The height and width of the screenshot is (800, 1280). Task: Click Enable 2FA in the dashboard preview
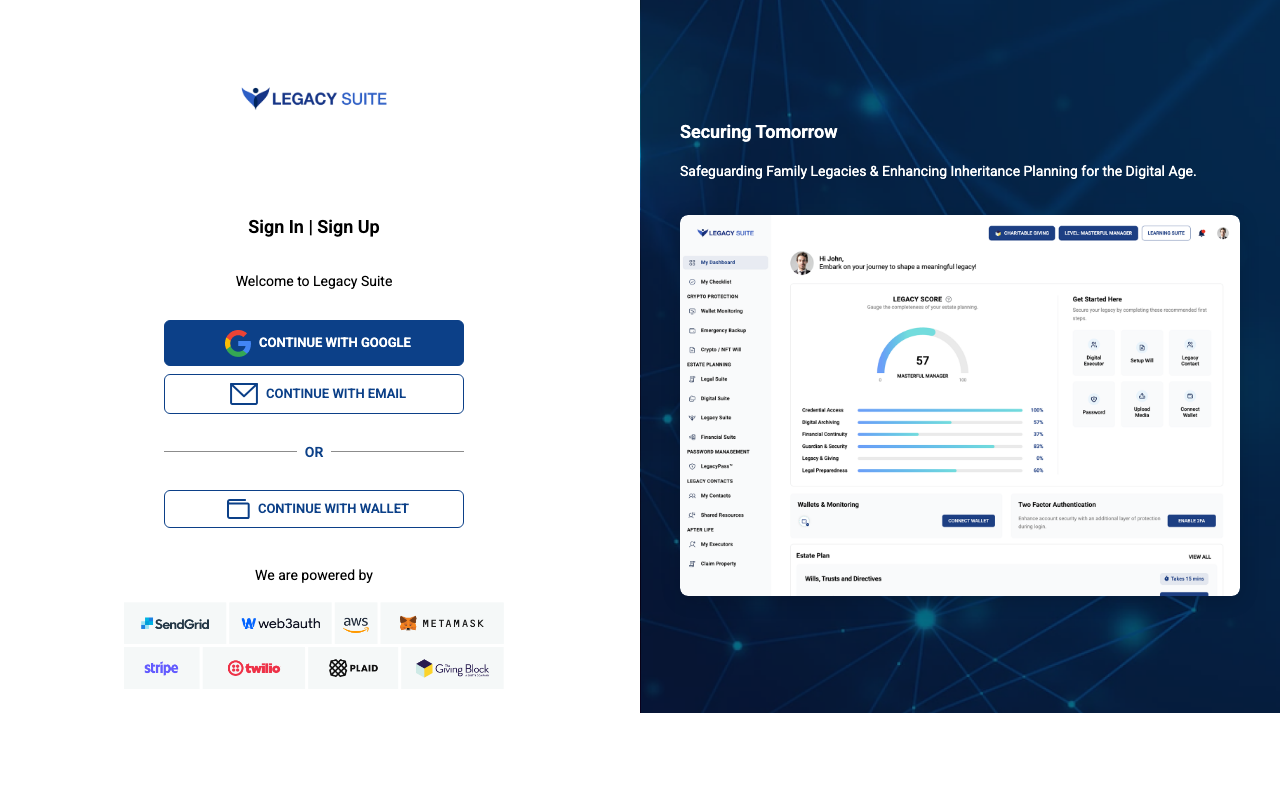click(1191, 521)
